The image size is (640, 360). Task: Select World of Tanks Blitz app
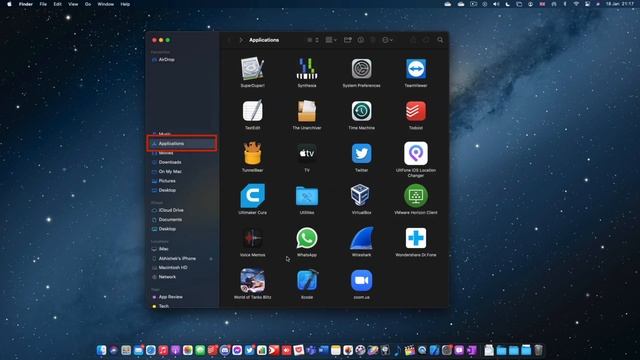252,280
